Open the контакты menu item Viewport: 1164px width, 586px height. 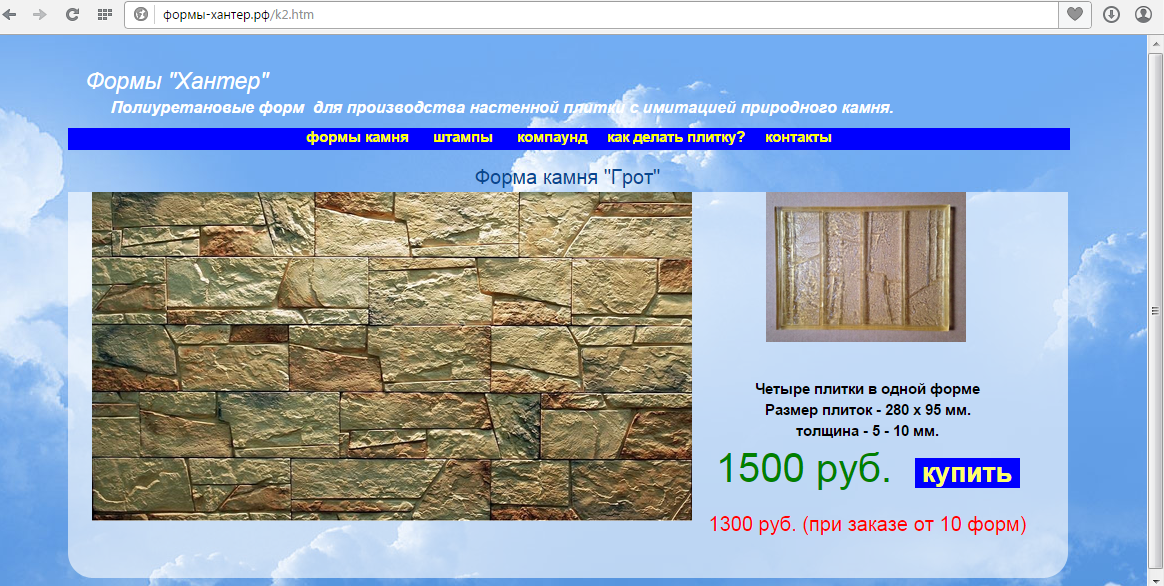click(798, 138)
